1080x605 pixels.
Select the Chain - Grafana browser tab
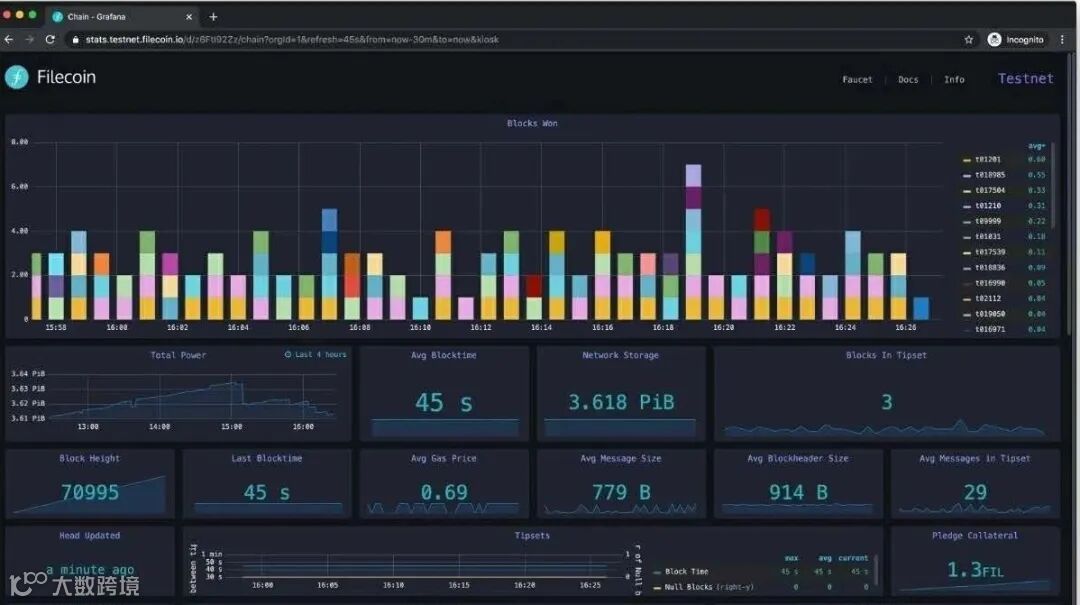click(123, 17)
